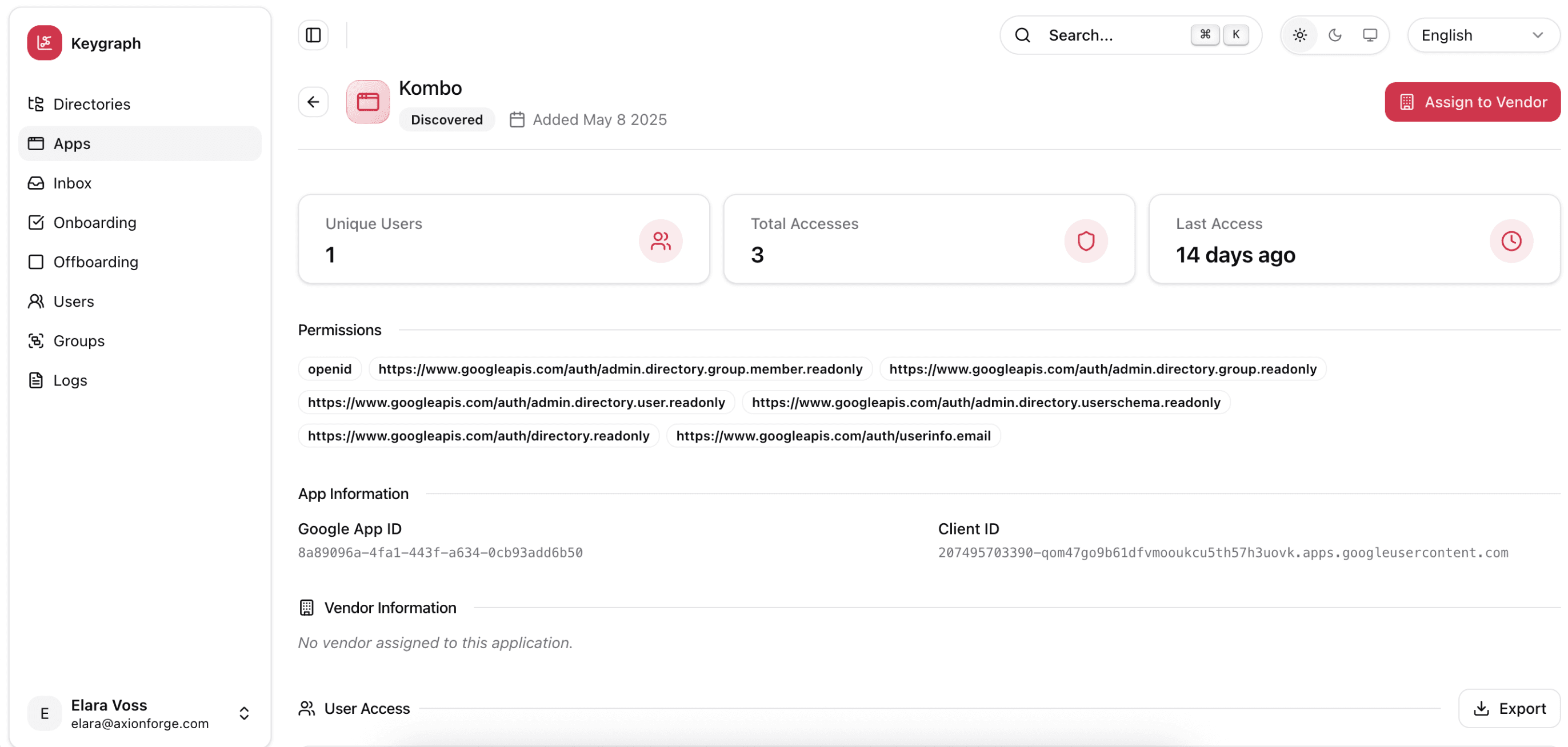Click the Discovered status badge
The image size is (1568, 747).
[x=447, y=119]
